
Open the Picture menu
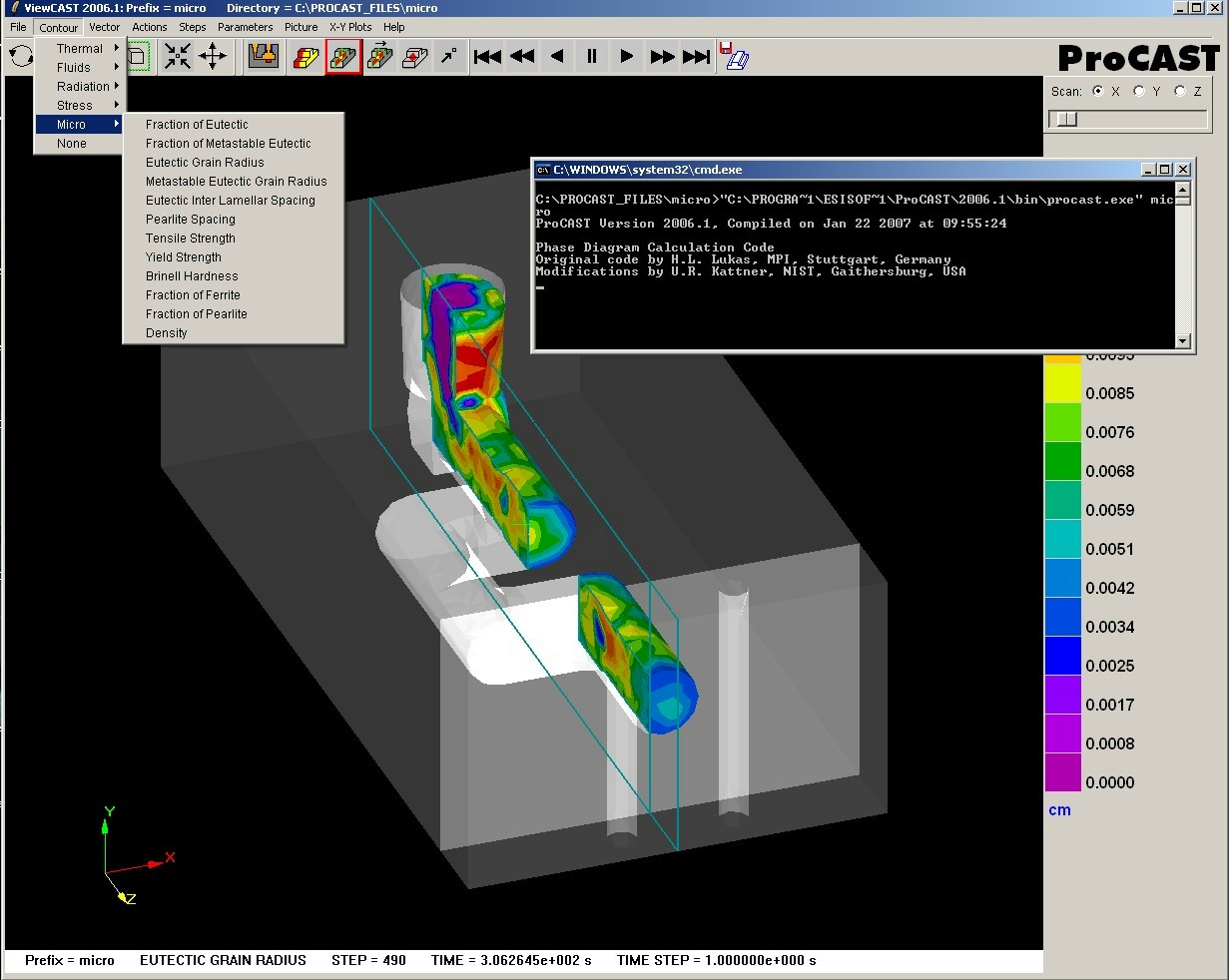click(x=301, y=27)
